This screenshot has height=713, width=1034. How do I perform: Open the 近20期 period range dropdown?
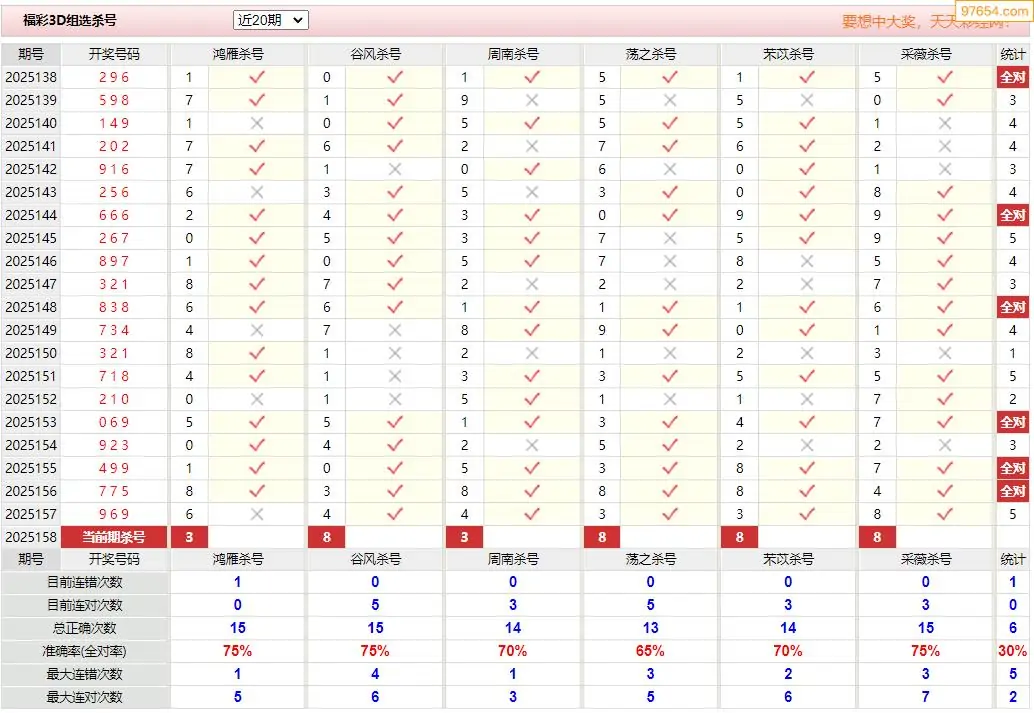pos(270,20)
